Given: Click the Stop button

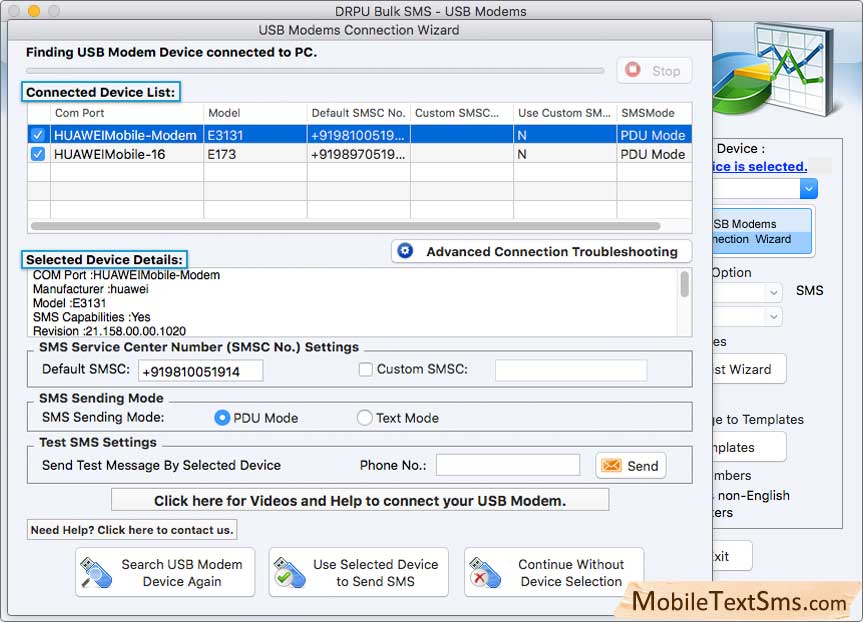Looking at the screenshot, I should click(654, 70).
